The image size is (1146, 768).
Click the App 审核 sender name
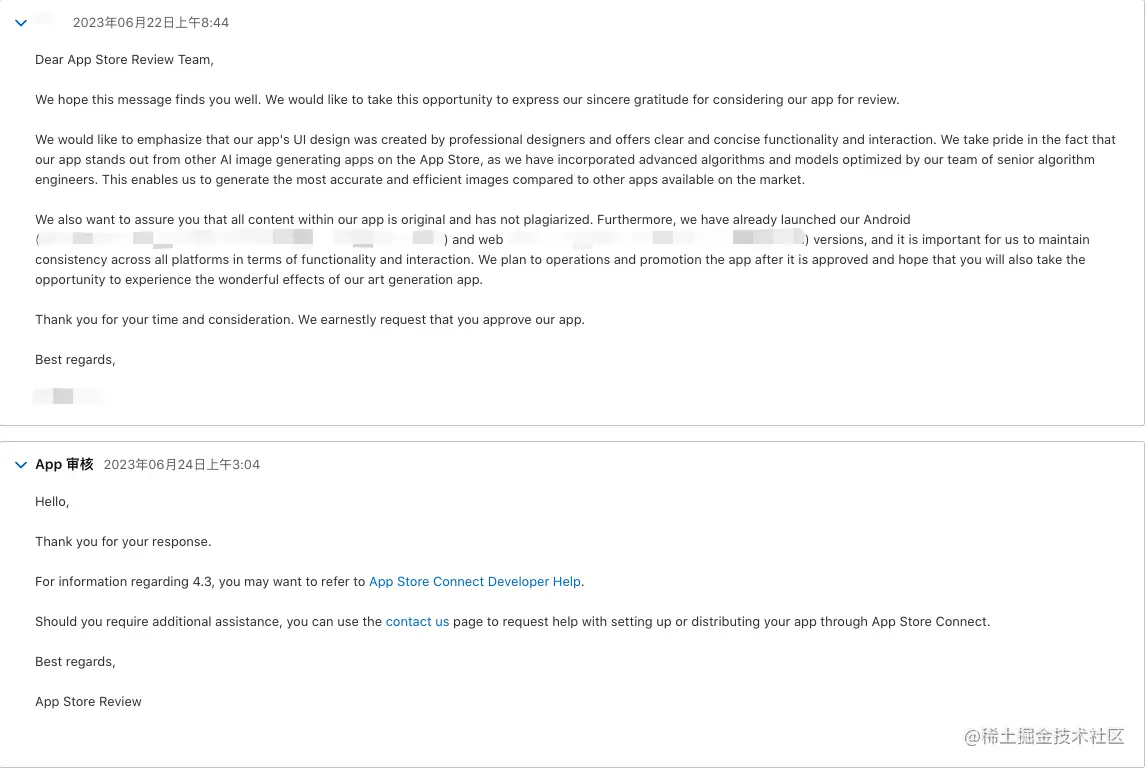(64, 465)
